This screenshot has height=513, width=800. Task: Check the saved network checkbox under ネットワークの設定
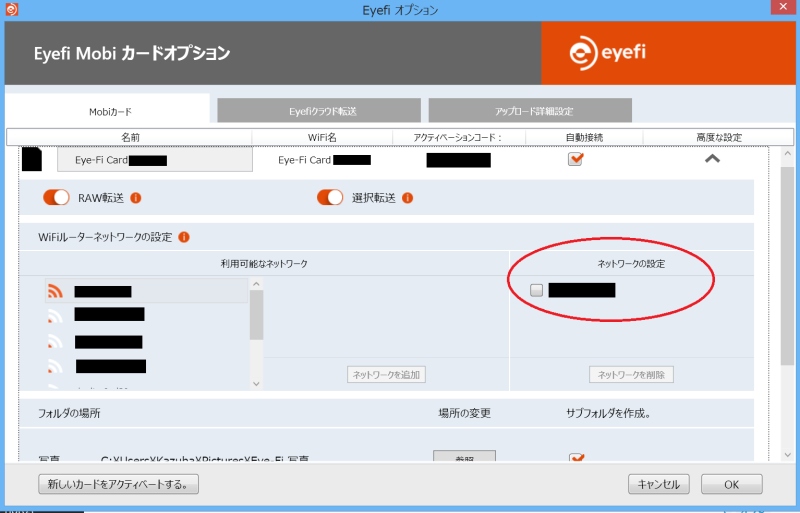point(536,290)
